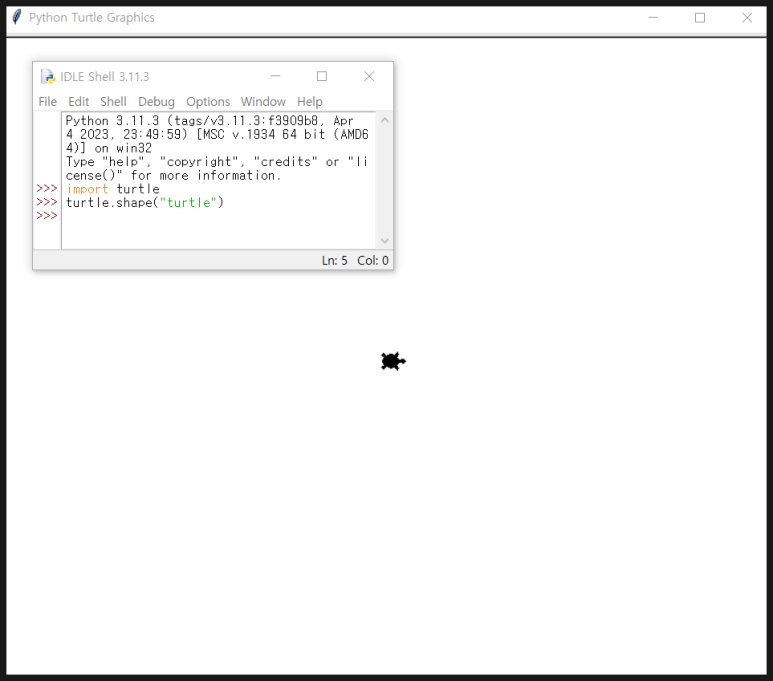The height and width of the screenshot is (681, 773).
Task: Maximize the Python Turtle Graphics window
Action: [700, 17]
